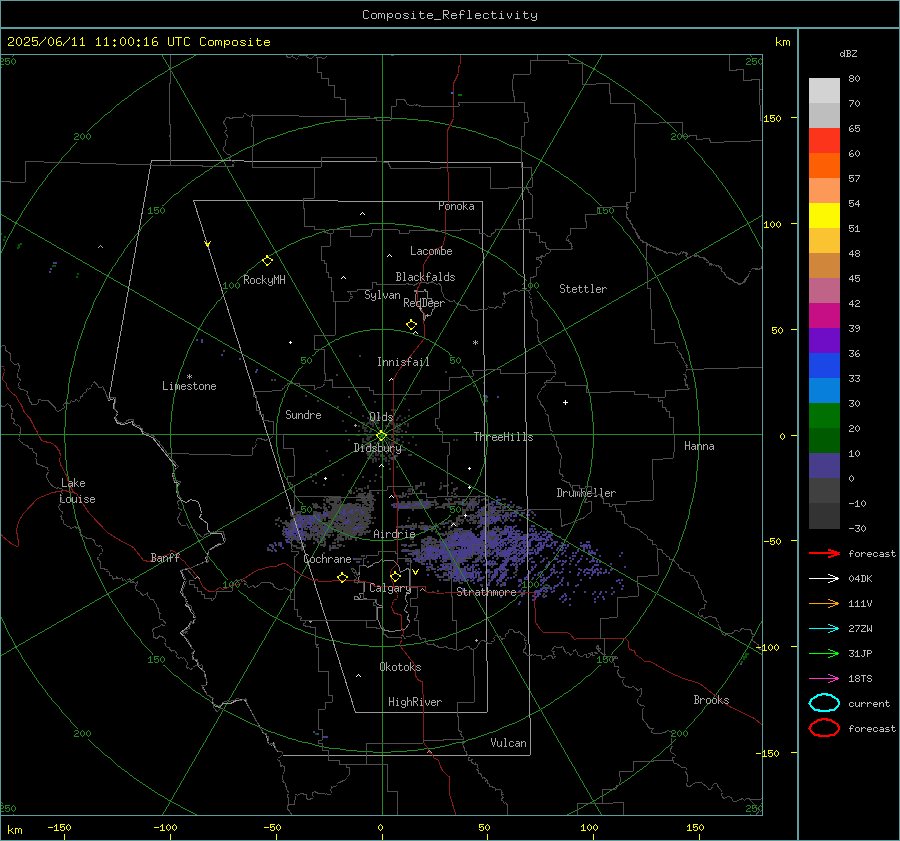The height and width of the screenshot is (841, 900).
Task: Click the Hanna city label
Action: [x=699, y=446]
